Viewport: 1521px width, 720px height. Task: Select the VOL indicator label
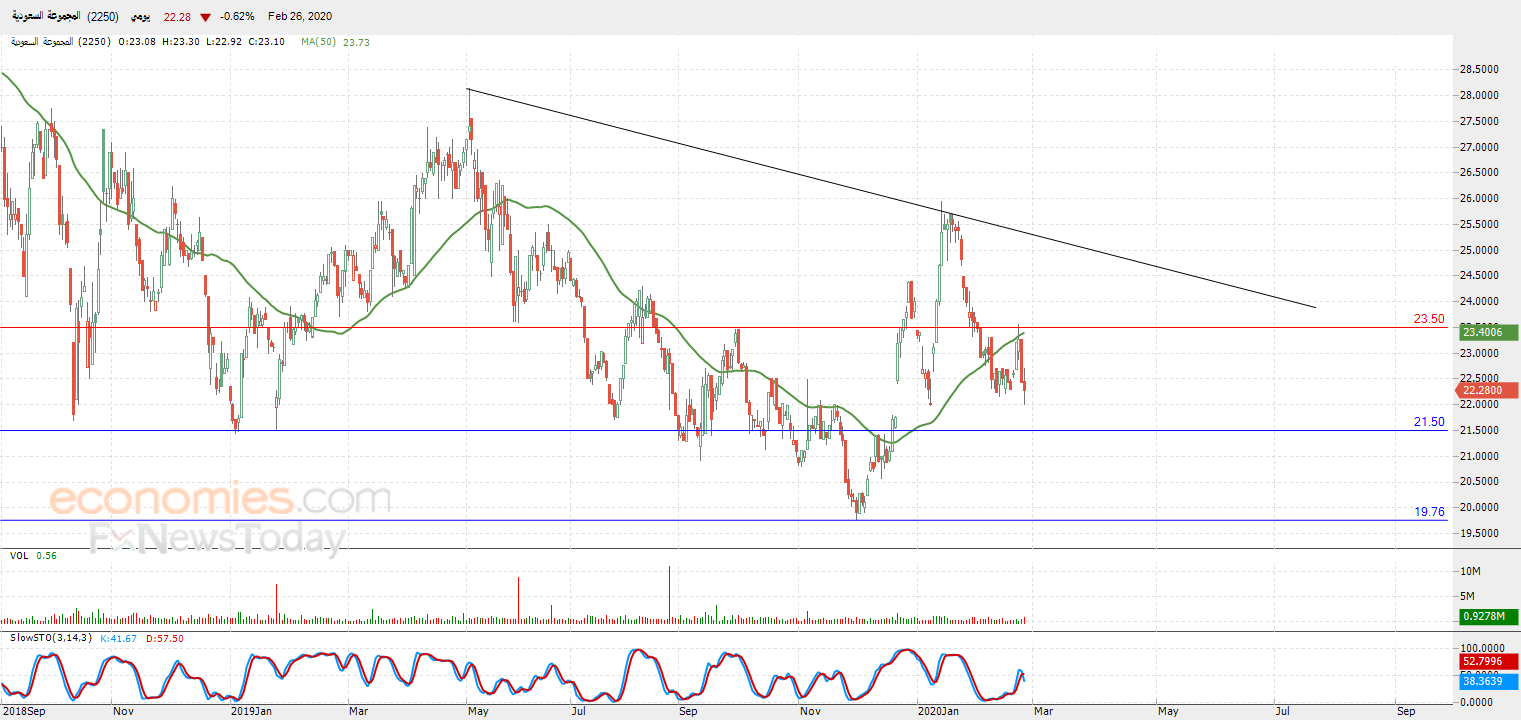click(x=19, y=555)
